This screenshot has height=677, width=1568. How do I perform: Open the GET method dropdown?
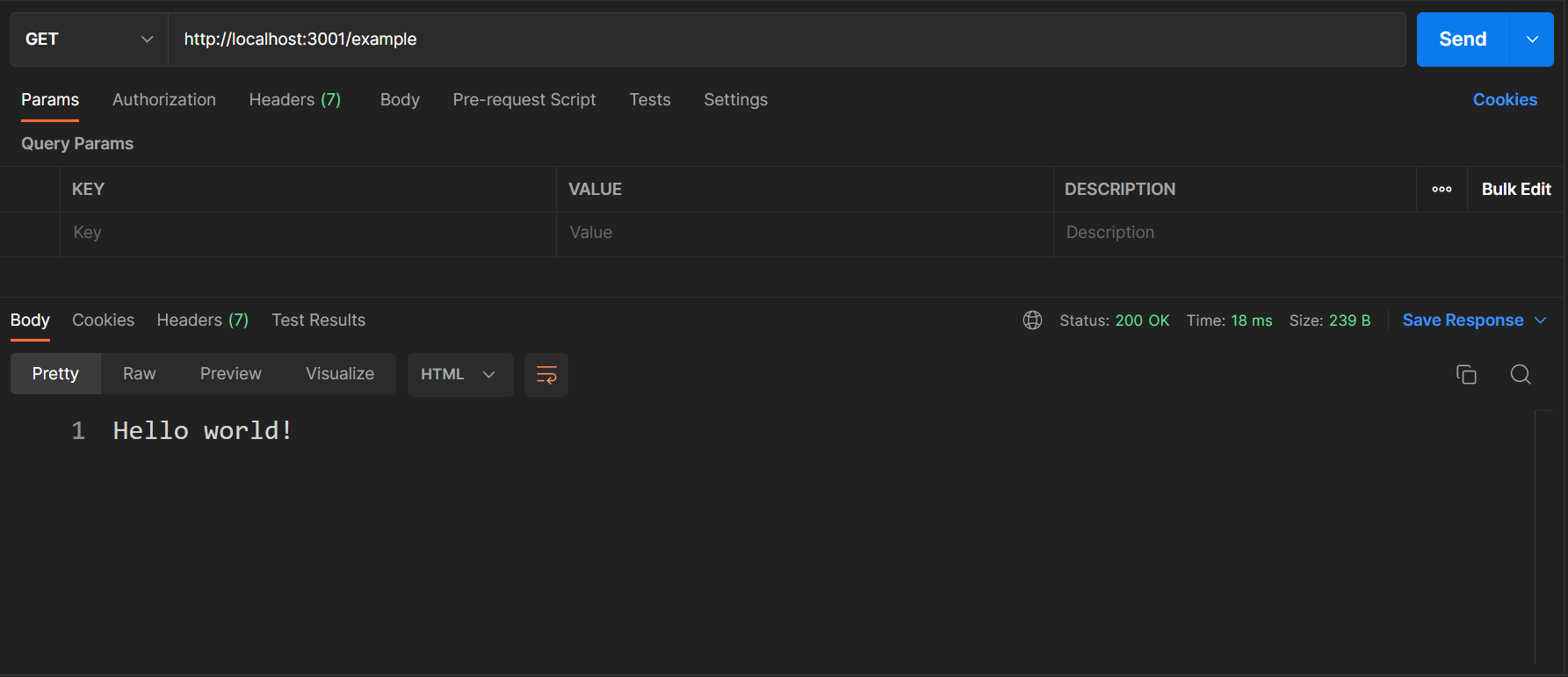click(x=89, y=40)
